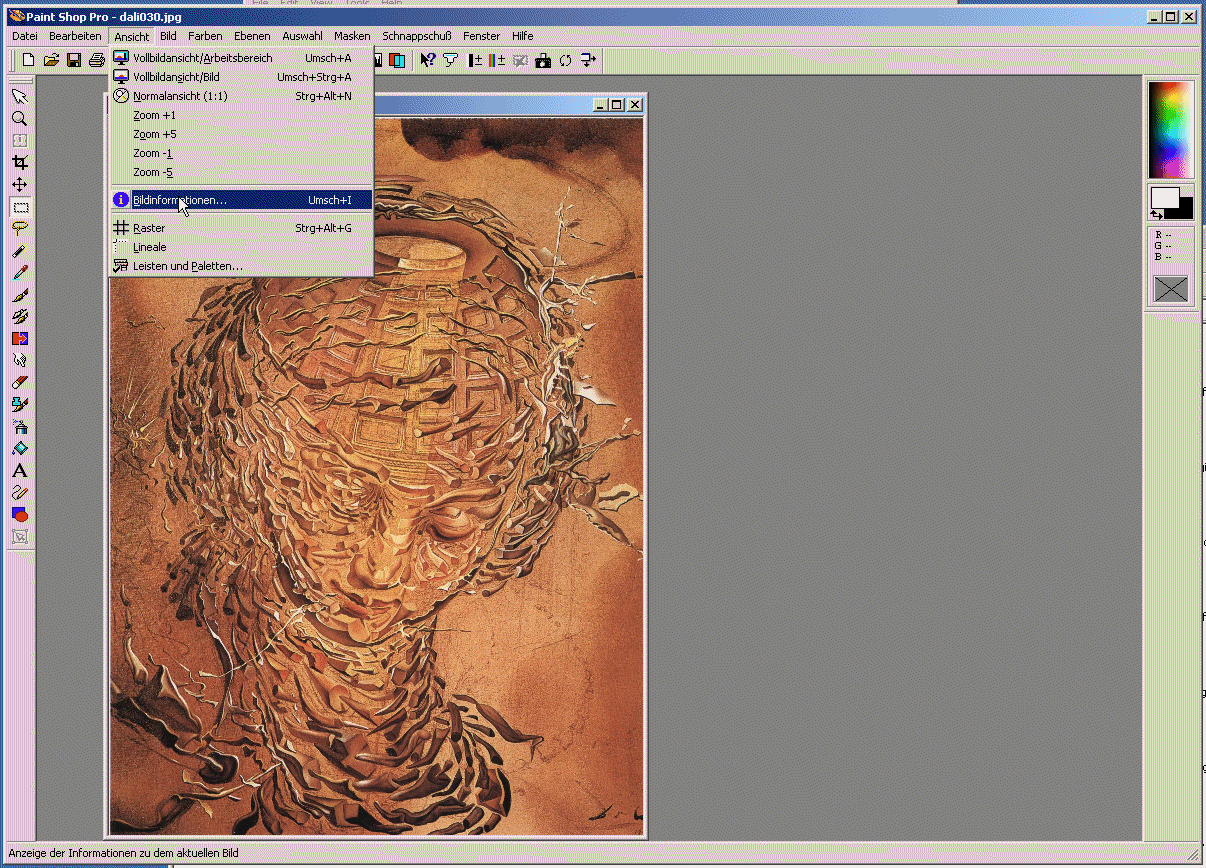The image size is (1206, 868).
Task: Open the Fenster menu
Action: (482, 36)
